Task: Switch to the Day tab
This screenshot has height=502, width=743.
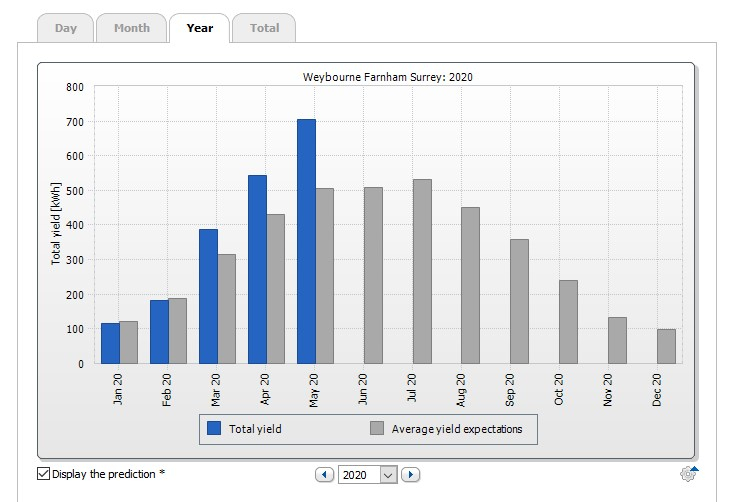Action: tap(65, 28)
